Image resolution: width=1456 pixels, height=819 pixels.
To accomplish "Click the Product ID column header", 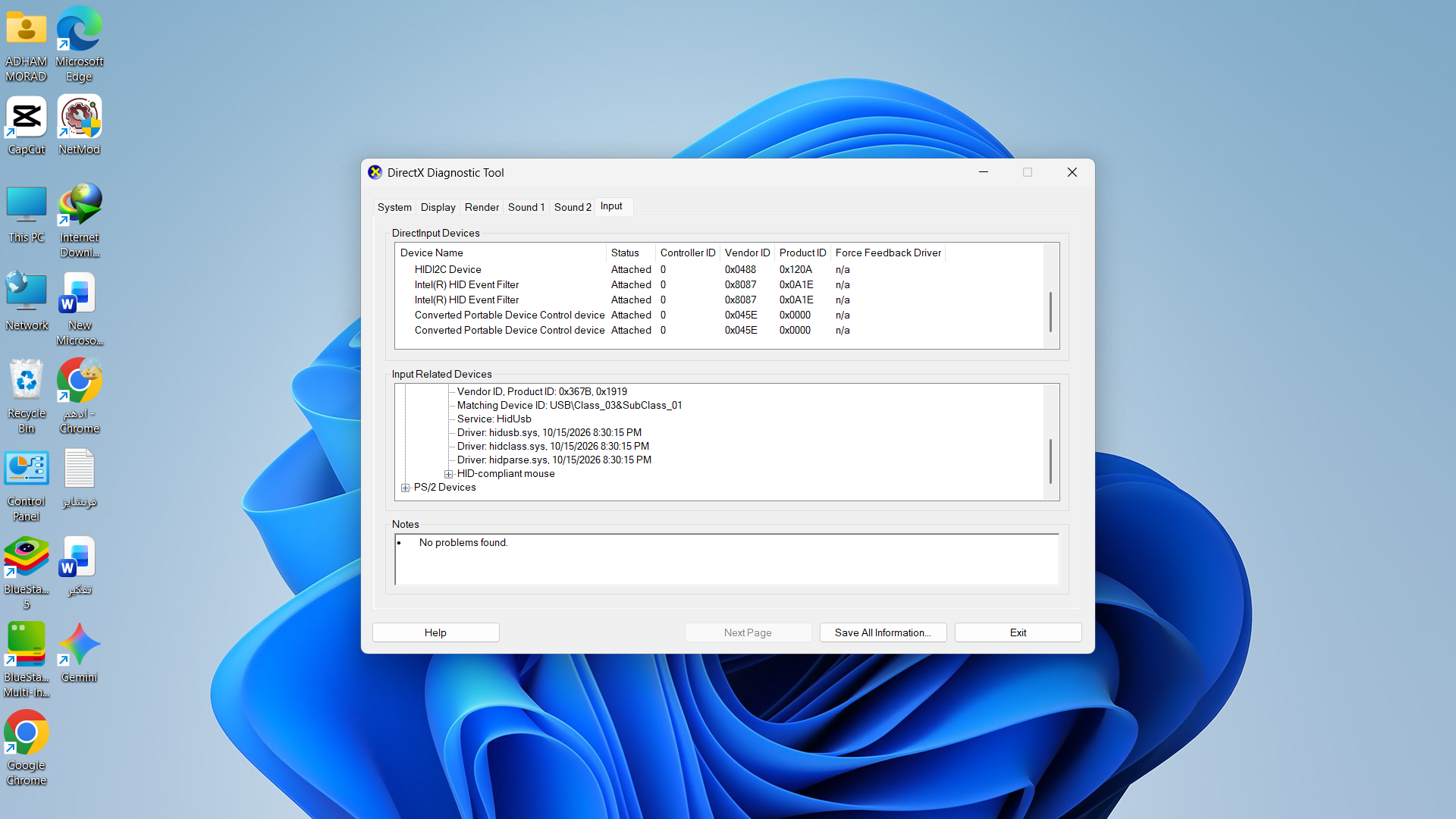I will click(802, 253).
